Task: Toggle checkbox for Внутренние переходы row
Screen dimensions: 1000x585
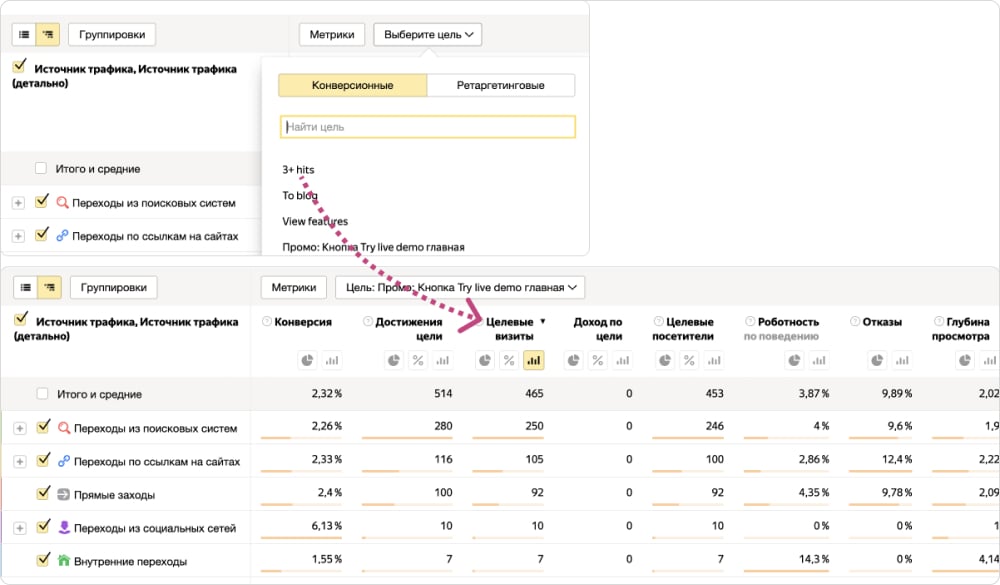Action: (x=42, y=561)
